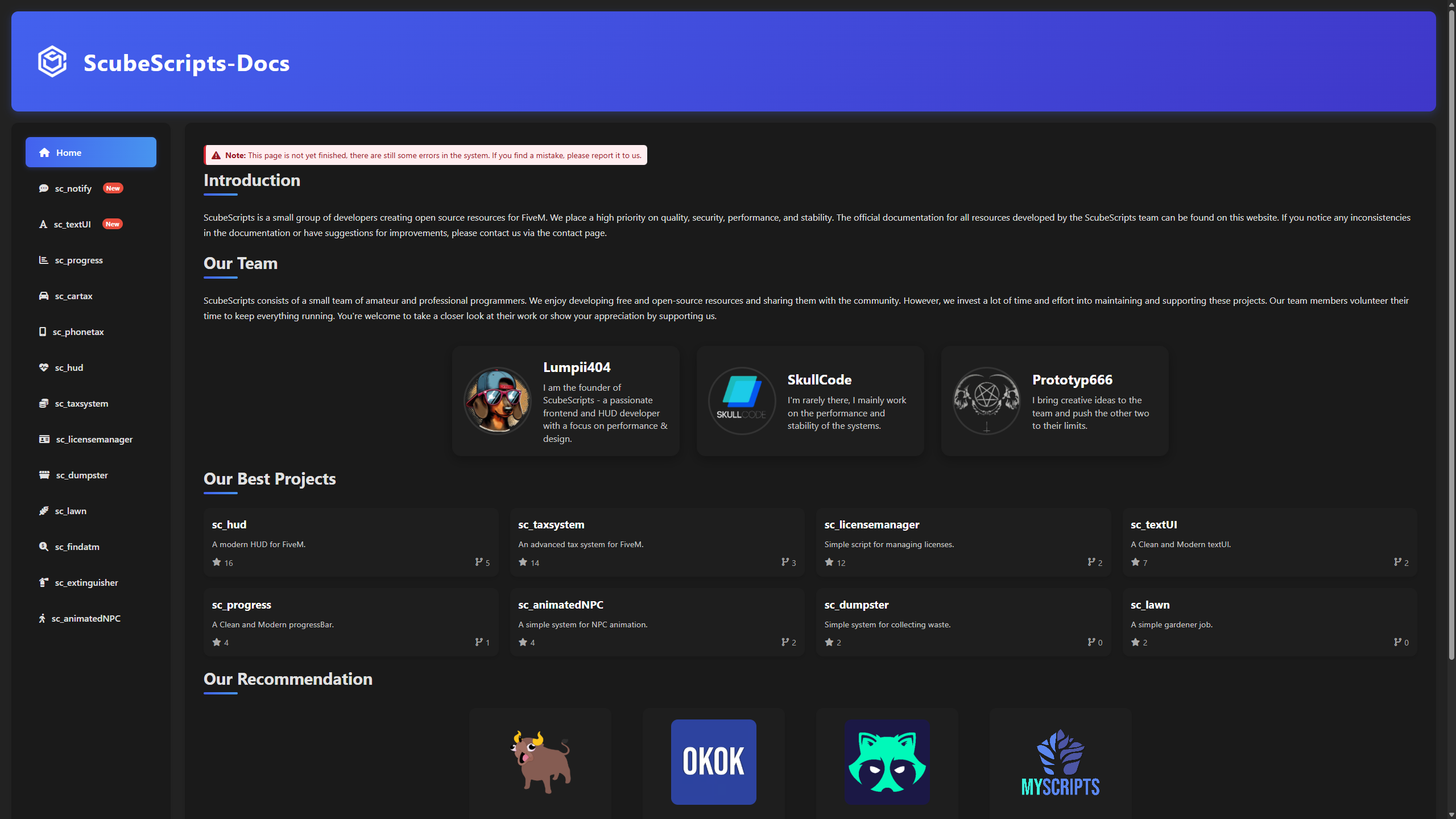Open the bull mascot recommendation card
The height and width of the screenshot is (819, 1456).
540,762
